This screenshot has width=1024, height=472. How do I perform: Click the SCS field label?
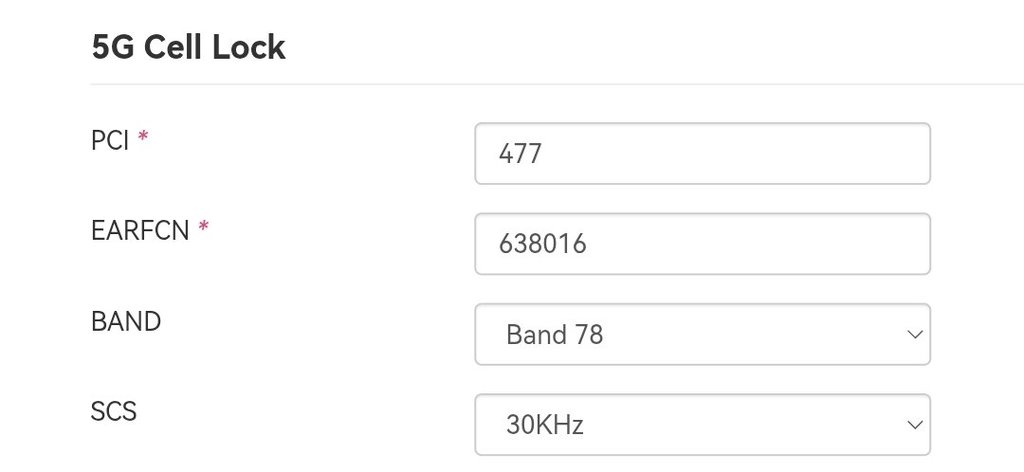tap(113, 411)
